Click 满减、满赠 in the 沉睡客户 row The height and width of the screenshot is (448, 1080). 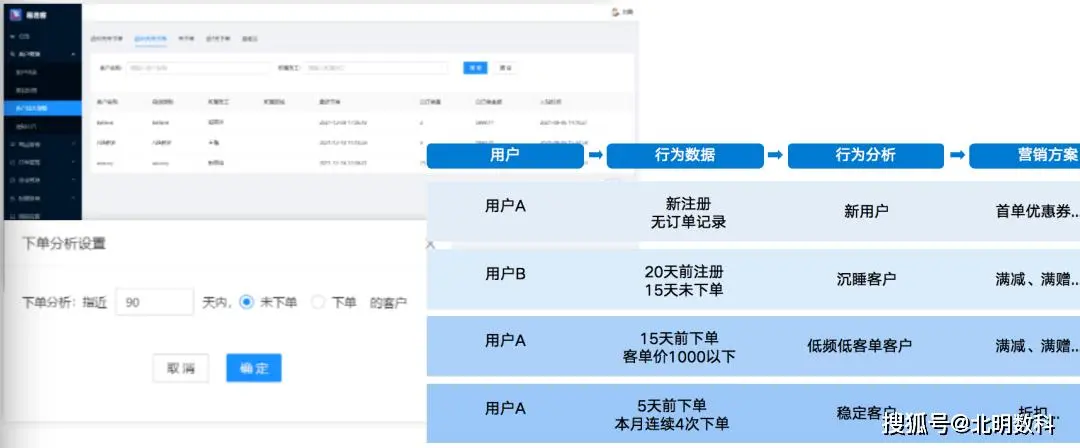[1037, 280]
